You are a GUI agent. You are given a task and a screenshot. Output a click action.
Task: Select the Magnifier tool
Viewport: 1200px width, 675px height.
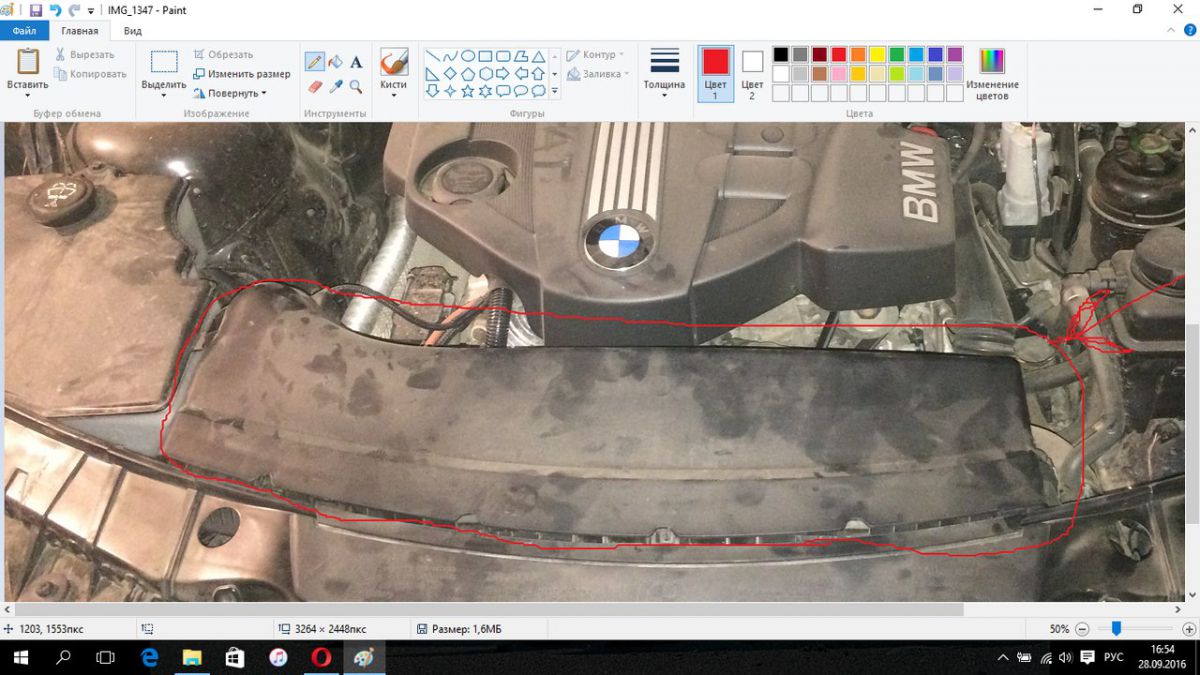356,87
